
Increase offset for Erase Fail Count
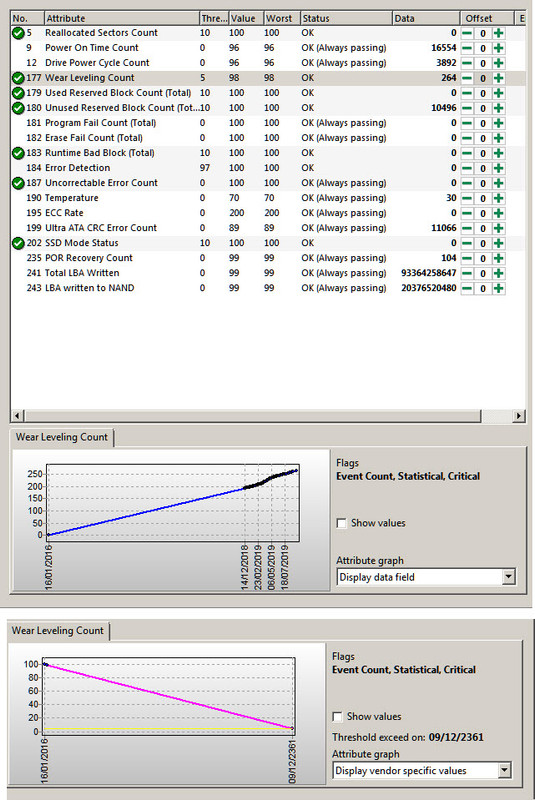[499, 138]
